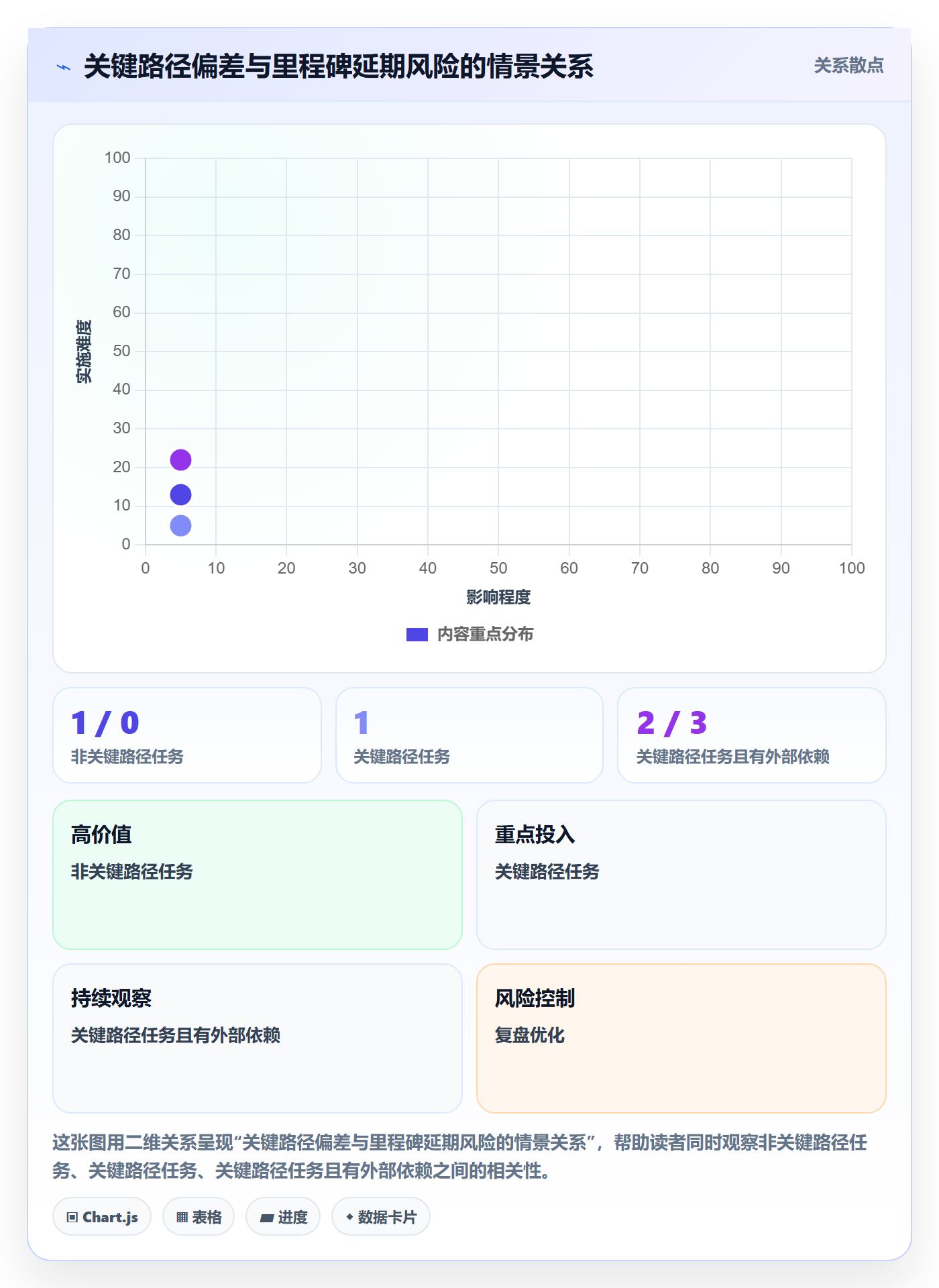This screenshot has height=1288, width=939.
Task: Select the dark blue scatter point near 10
Action: click(180, 495)
